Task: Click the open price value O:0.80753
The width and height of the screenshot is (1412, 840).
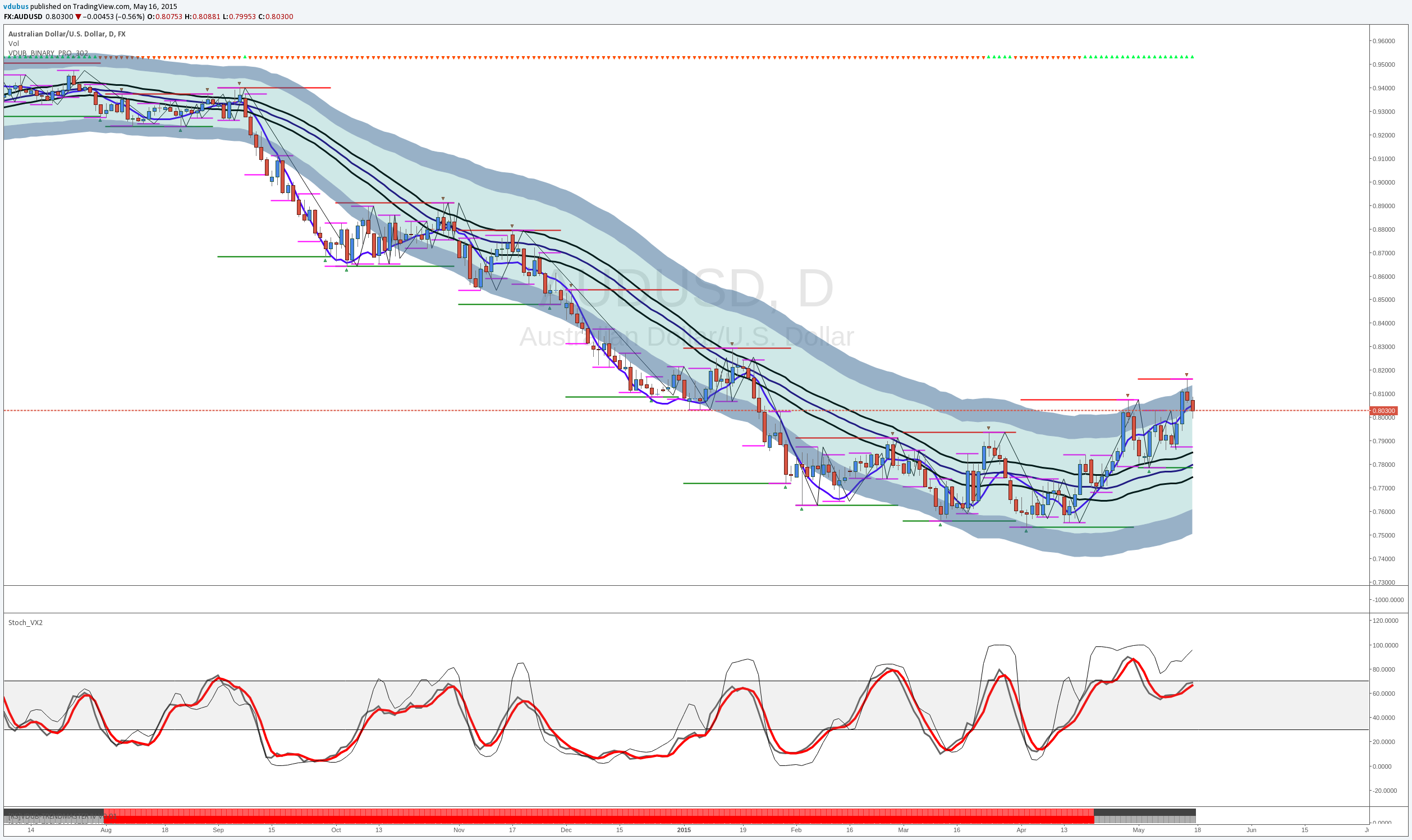Action: (165, 16)
